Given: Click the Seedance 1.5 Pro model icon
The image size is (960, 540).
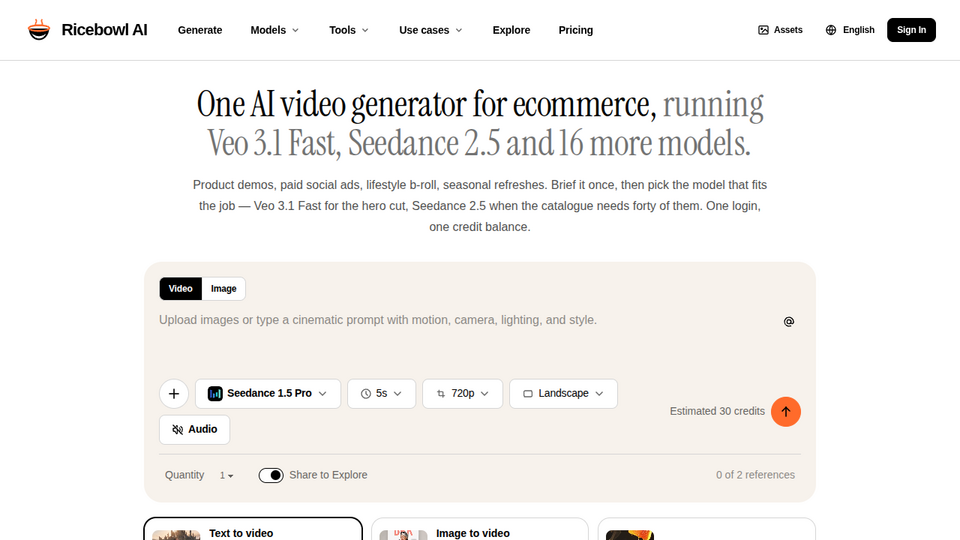Looking at the screenshot, I should pyautogui.click(x=215, y=394).
